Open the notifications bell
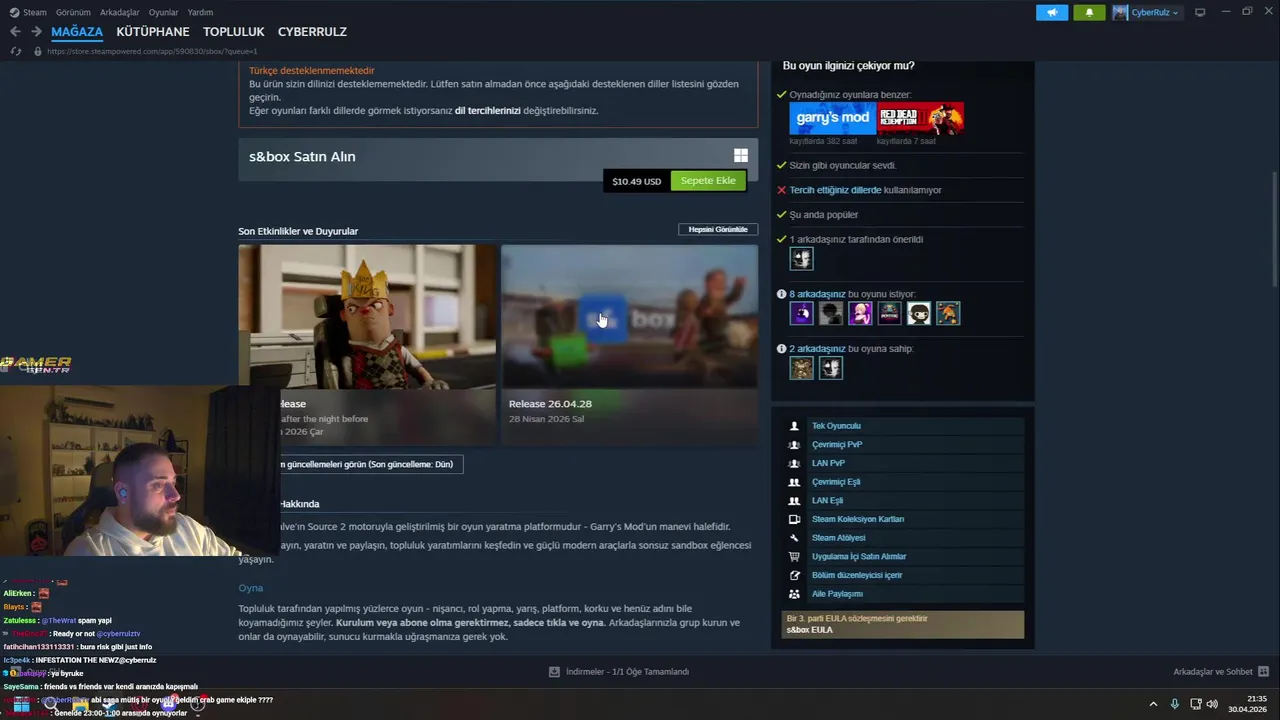Screen dimensions: 1280x720 click(1089, 12)
